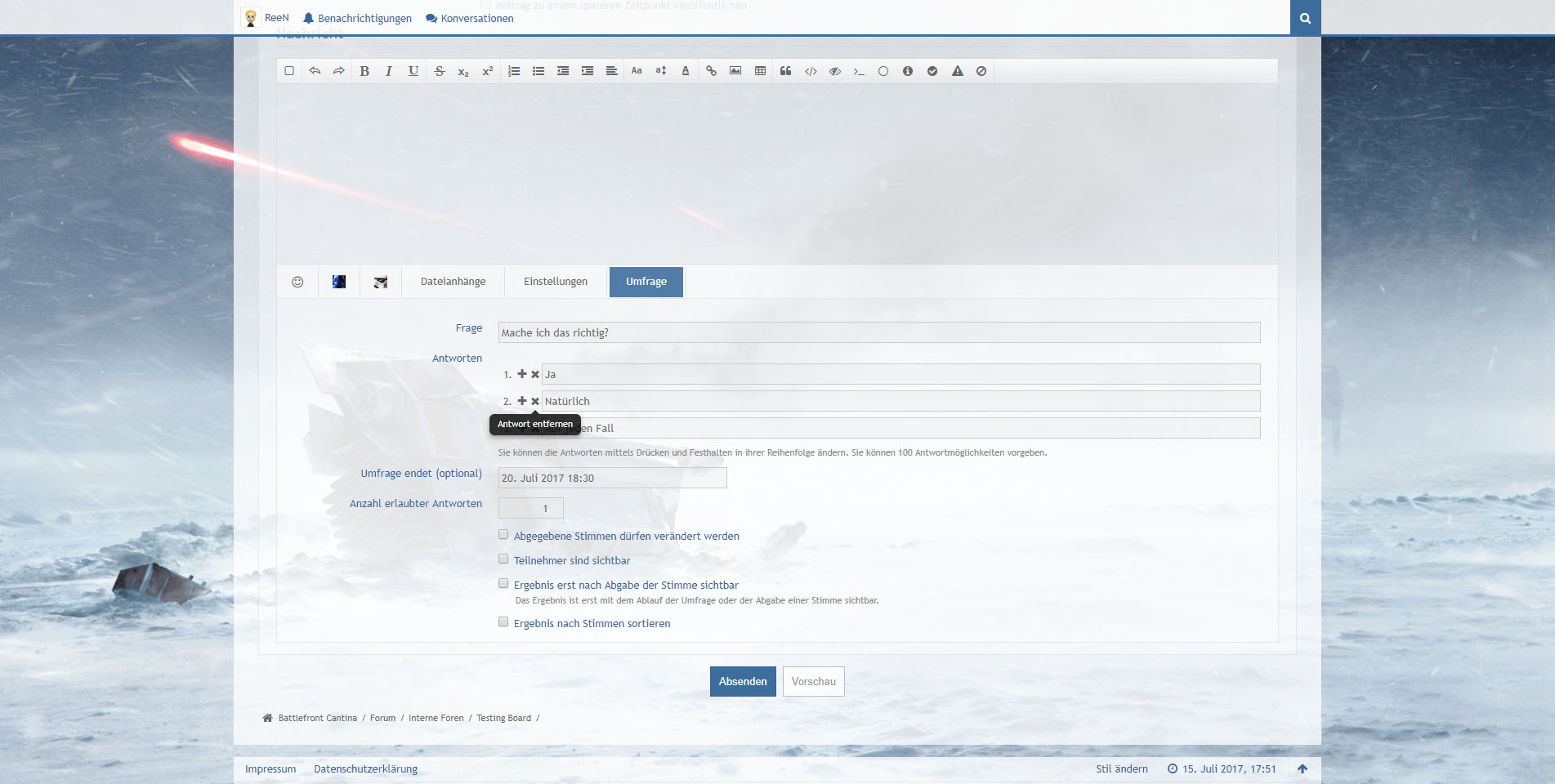Insert a numbered list
This screenshot has height=784, width=1555.
click(x=514, y=71)
